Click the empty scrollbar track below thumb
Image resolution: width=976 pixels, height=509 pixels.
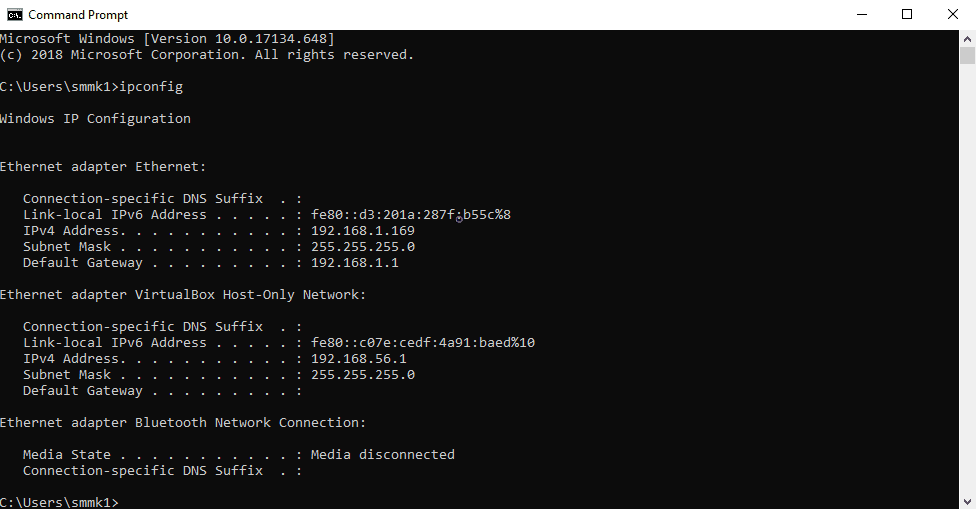(x=967, y=278)
